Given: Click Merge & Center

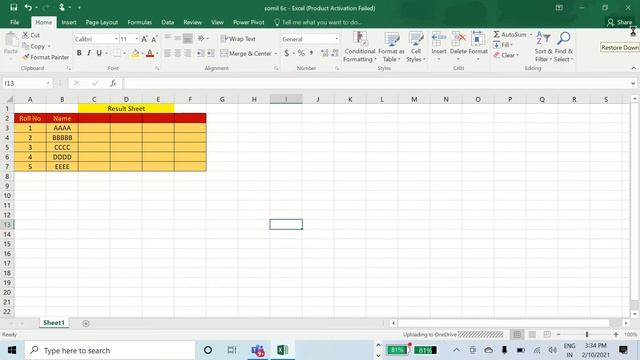Looking at the screenshot, I should click(x=246, y=53).
